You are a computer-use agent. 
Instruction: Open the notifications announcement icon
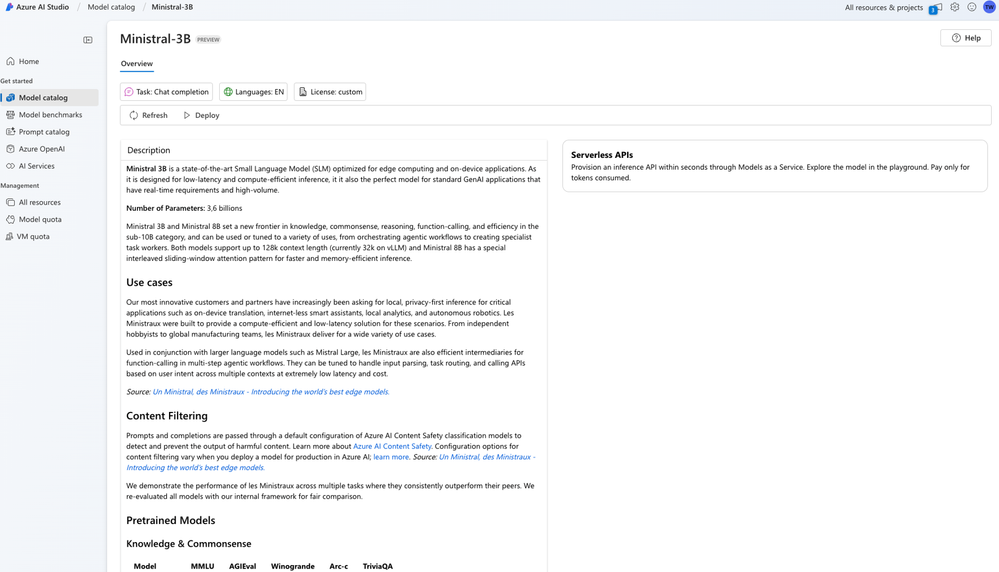coord(935,8)
